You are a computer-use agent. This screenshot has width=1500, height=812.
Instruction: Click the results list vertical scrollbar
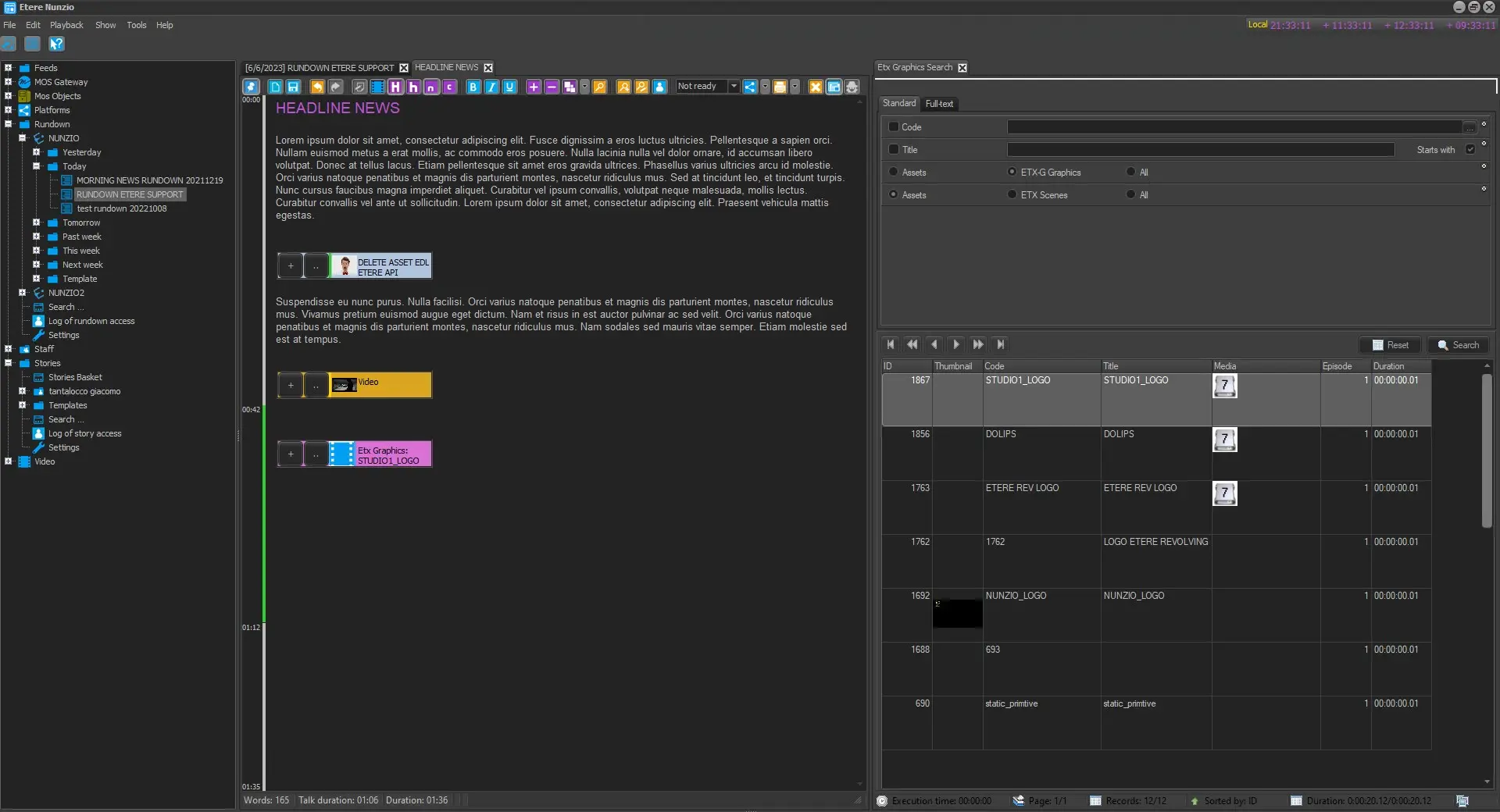tap(1487, 451)
